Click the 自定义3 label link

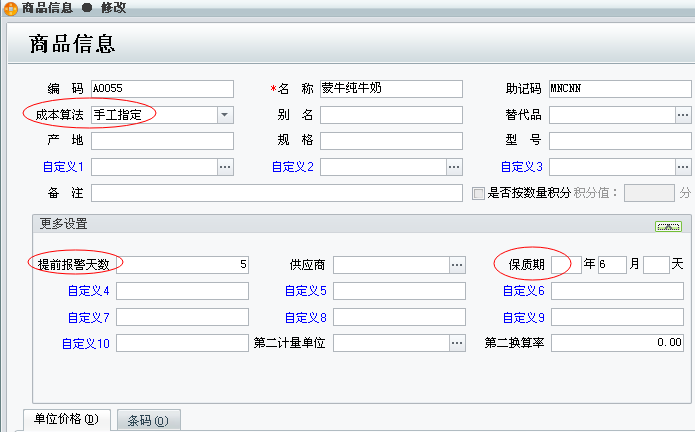coord(521,167)
